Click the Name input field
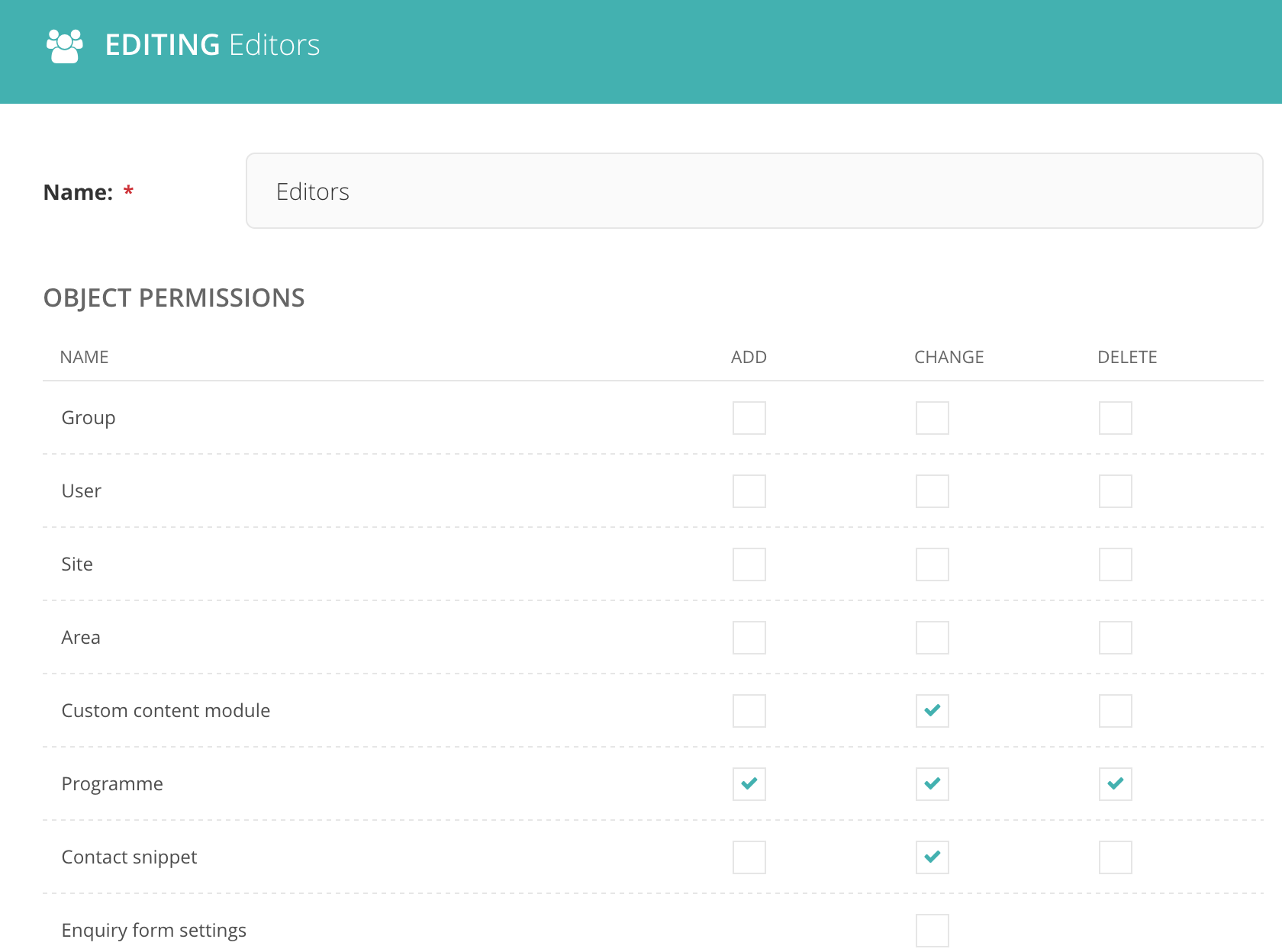Viewport: 1282px width, 952px height. pyautogui.click(x=754, y=191)
